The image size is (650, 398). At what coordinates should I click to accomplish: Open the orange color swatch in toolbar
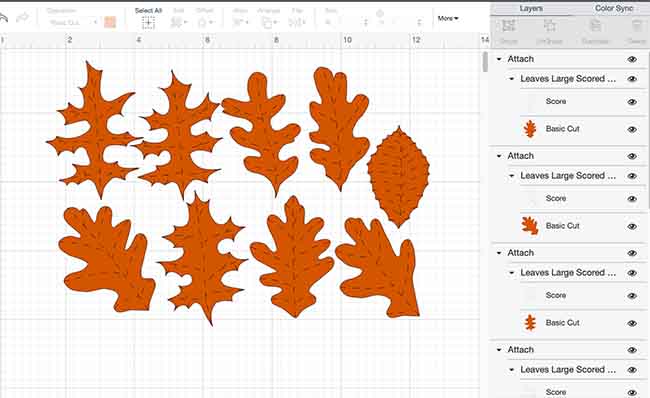coord(110,22)
